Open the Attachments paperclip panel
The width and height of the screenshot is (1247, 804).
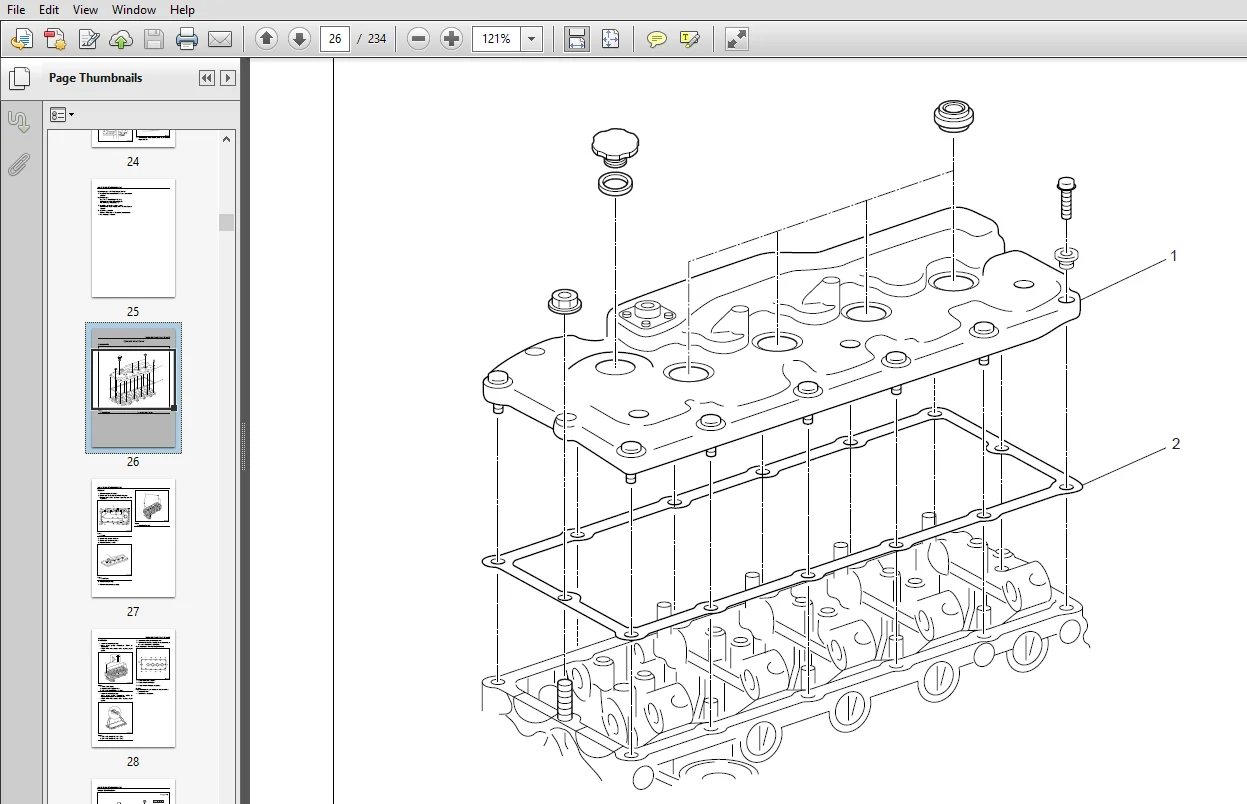(x=19, y=164)
